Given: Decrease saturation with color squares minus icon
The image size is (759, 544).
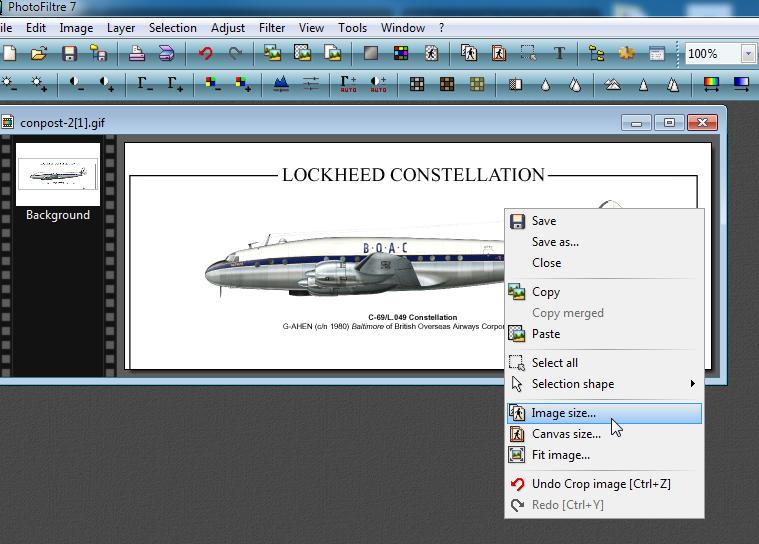Looking at the screenshot, I should [212, 84].
